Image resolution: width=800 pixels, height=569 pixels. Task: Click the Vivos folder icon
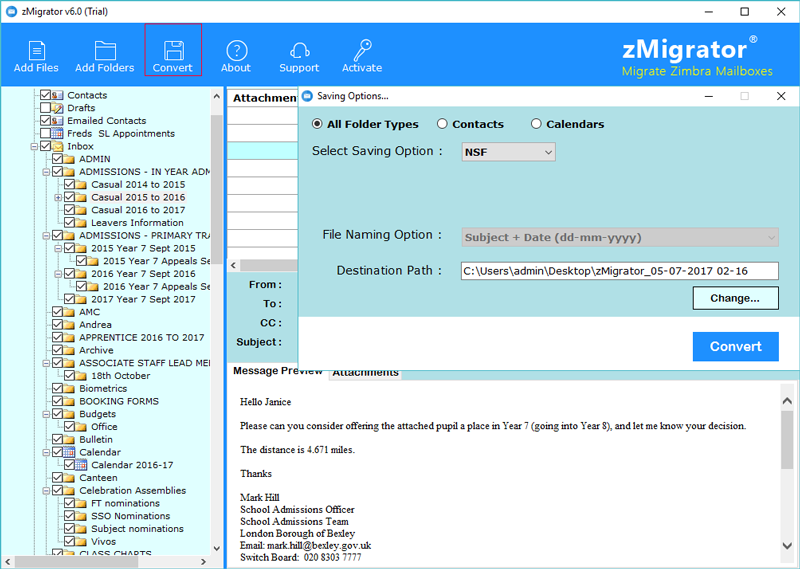[81, 541]
